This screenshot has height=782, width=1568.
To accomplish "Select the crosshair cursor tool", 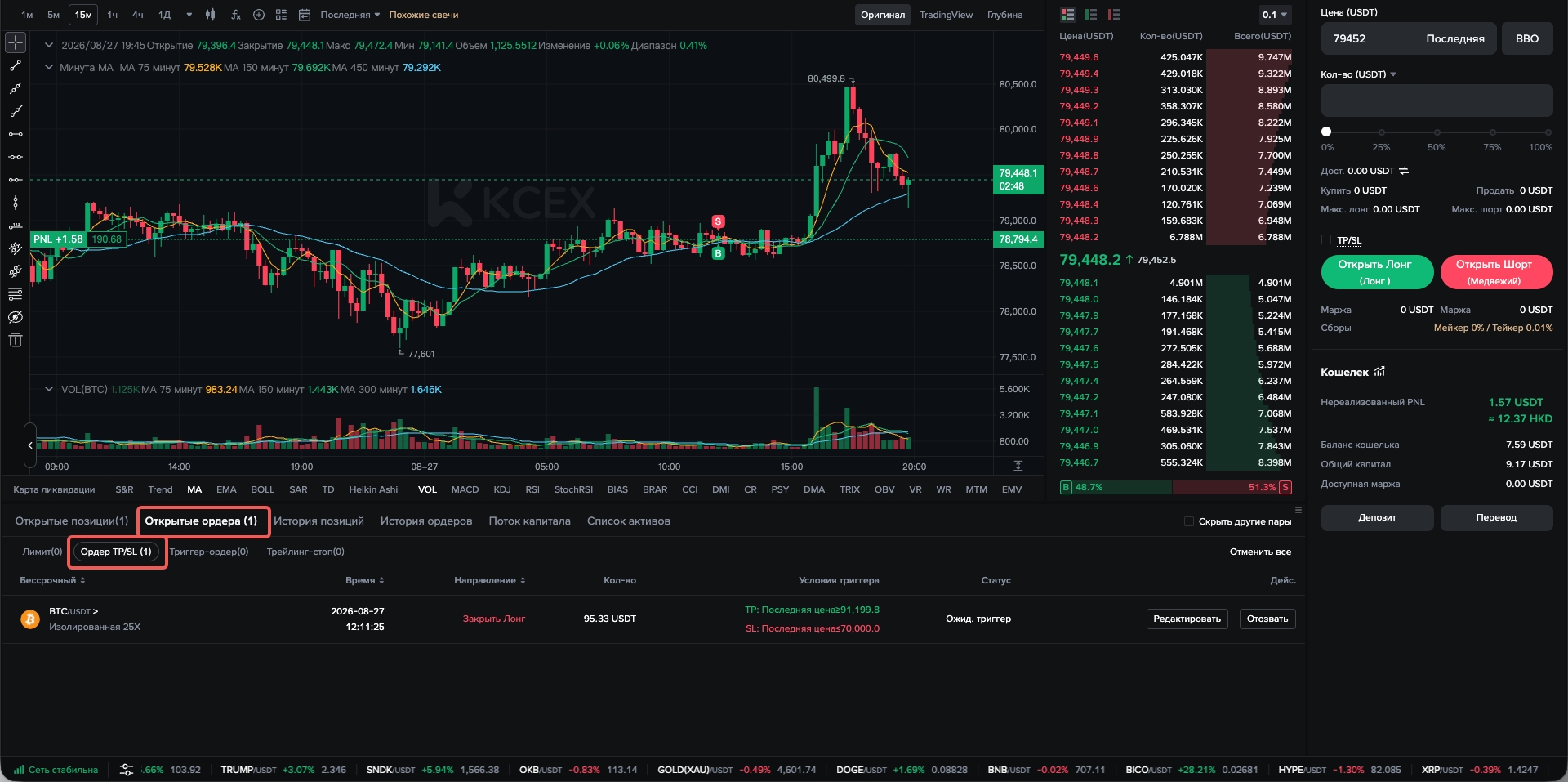I will (x=16, y=42).
